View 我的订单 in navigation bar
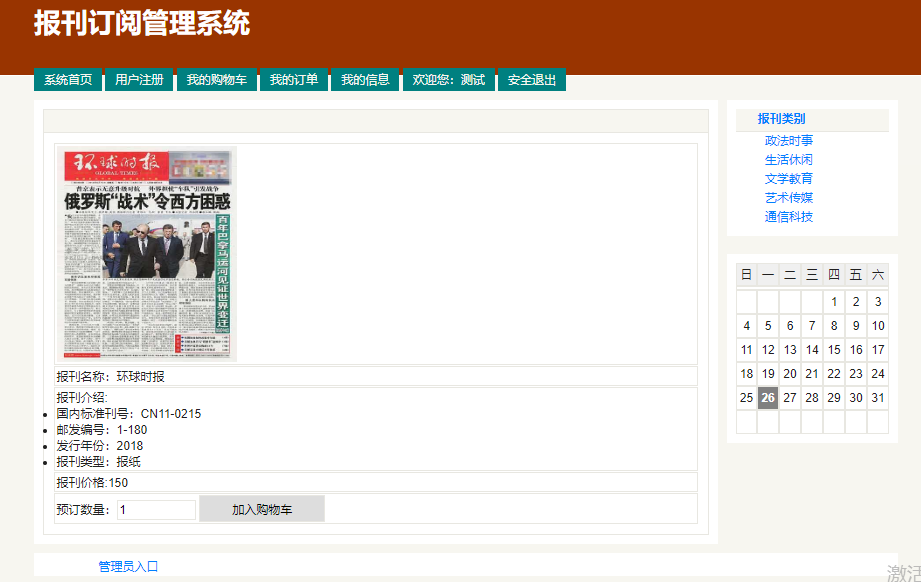This screenshot has width=921, height=582. coord(294,80)
